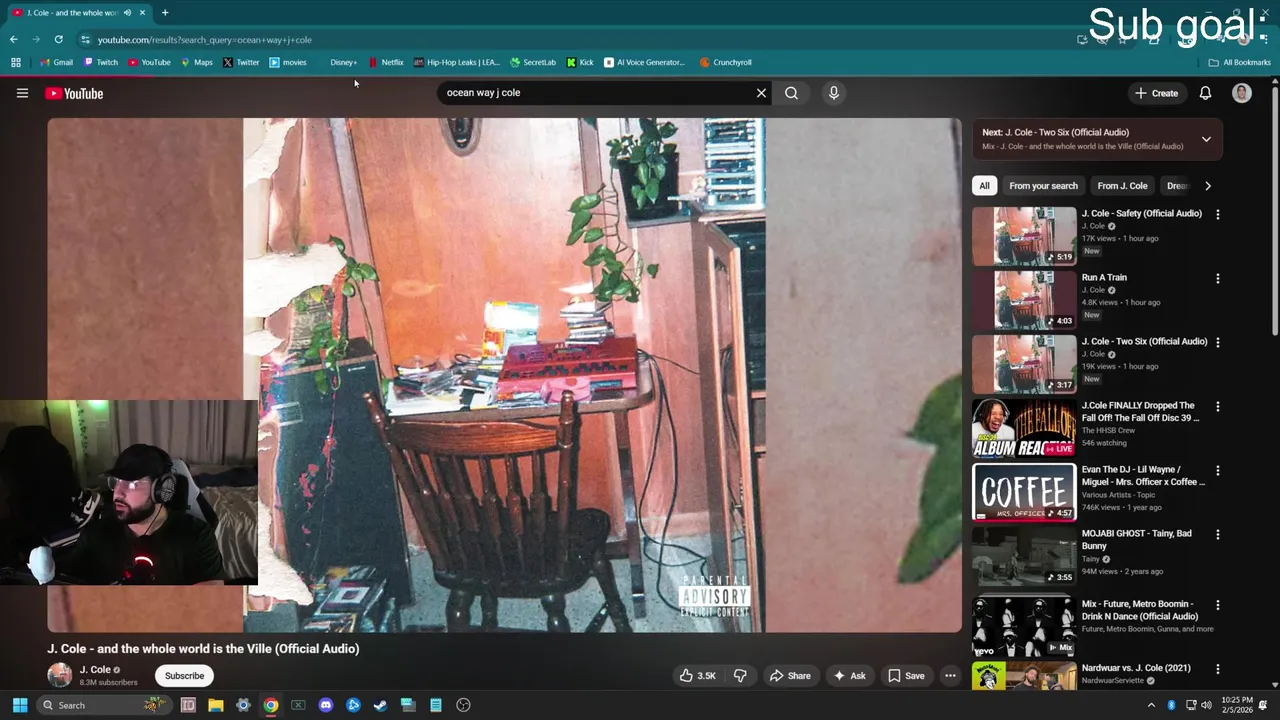Open Nardwuar vs. J. Cole (2021) title
This screenshot has height=720, width=1280.
[1136, 668]
